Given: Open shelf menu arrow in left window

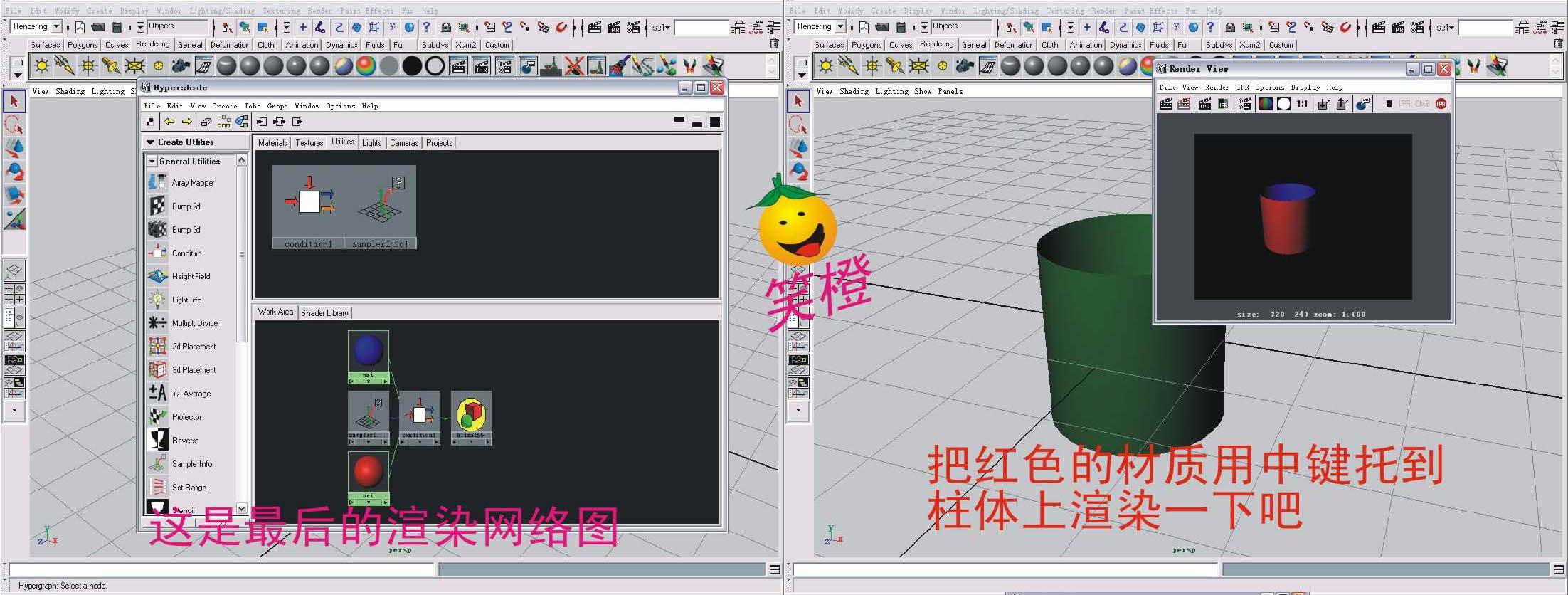Looking at the screenshot, I should 17,74.
